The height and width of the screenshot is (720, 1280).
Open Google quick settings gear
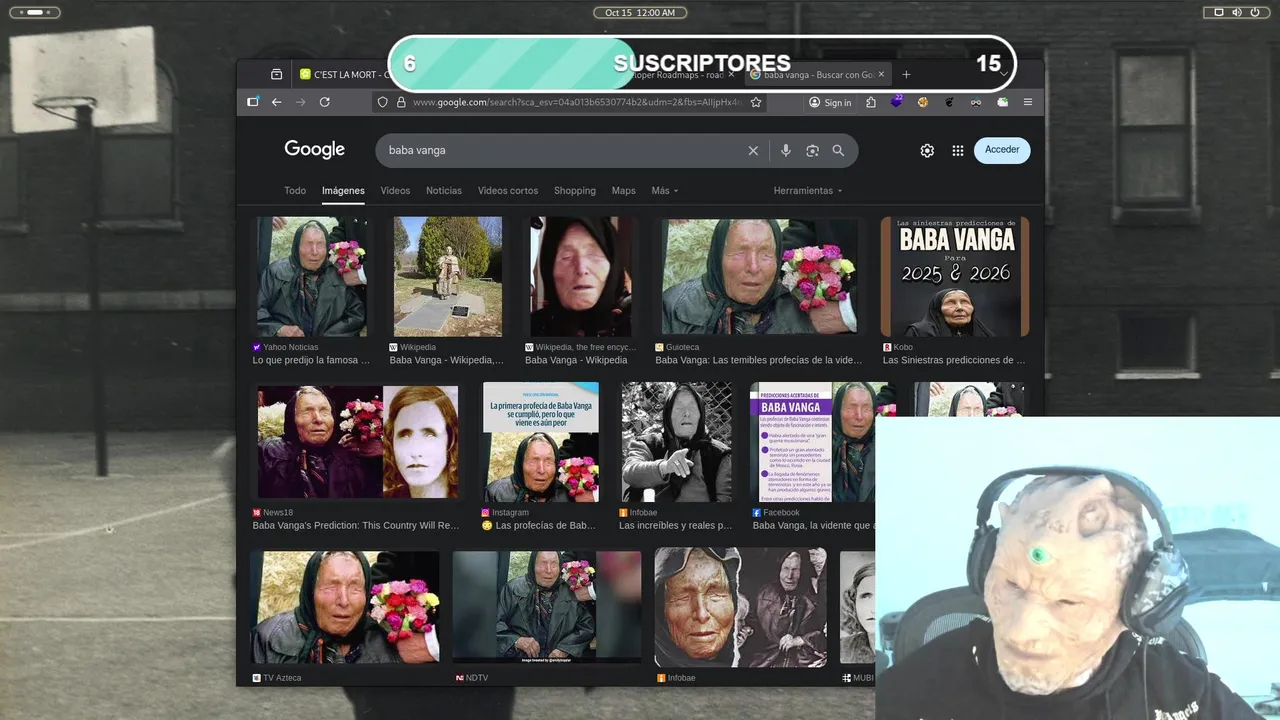pos(927,150)
